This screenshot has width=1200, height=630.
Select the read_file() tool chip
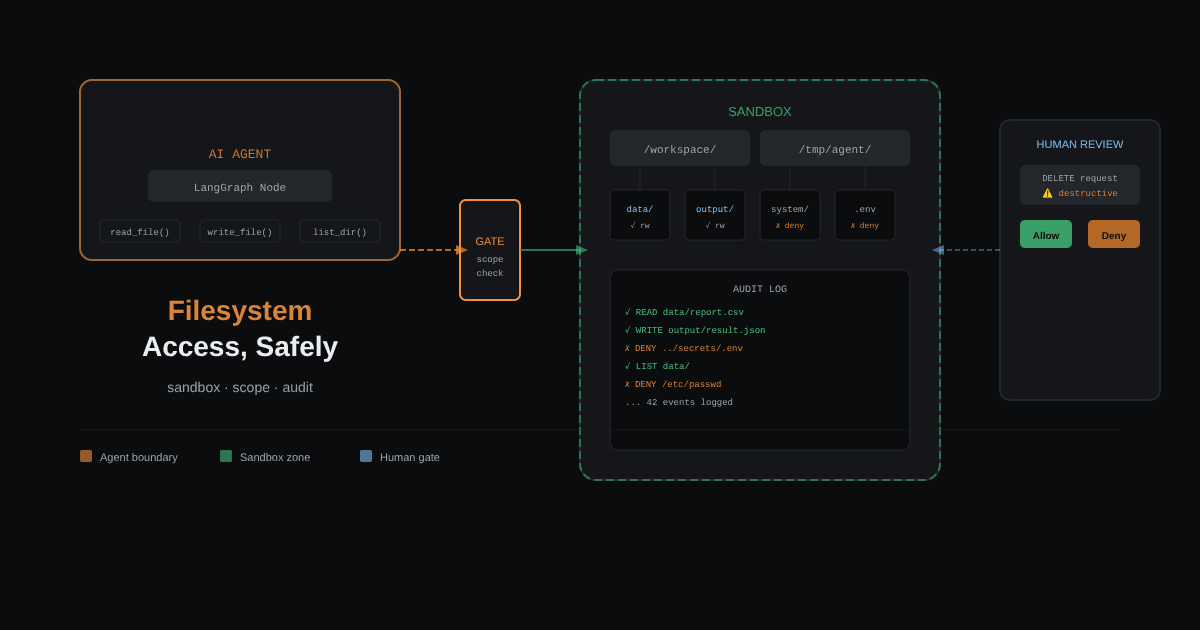[140, 231]
